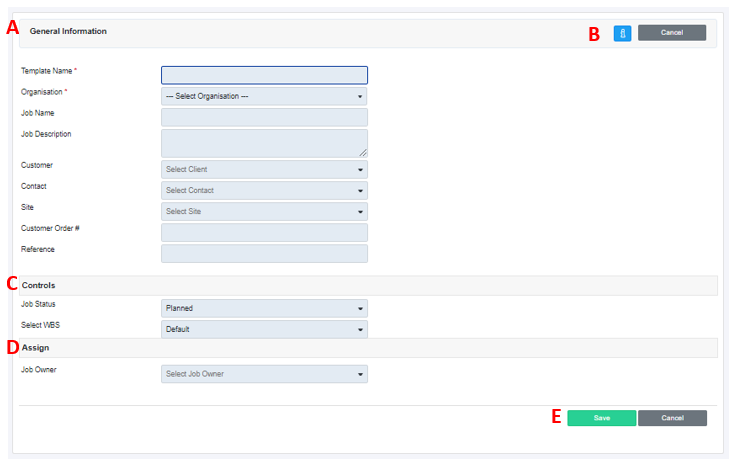Click the Job Description label
This screenshot has width=737, height=468.
[46, 134]
